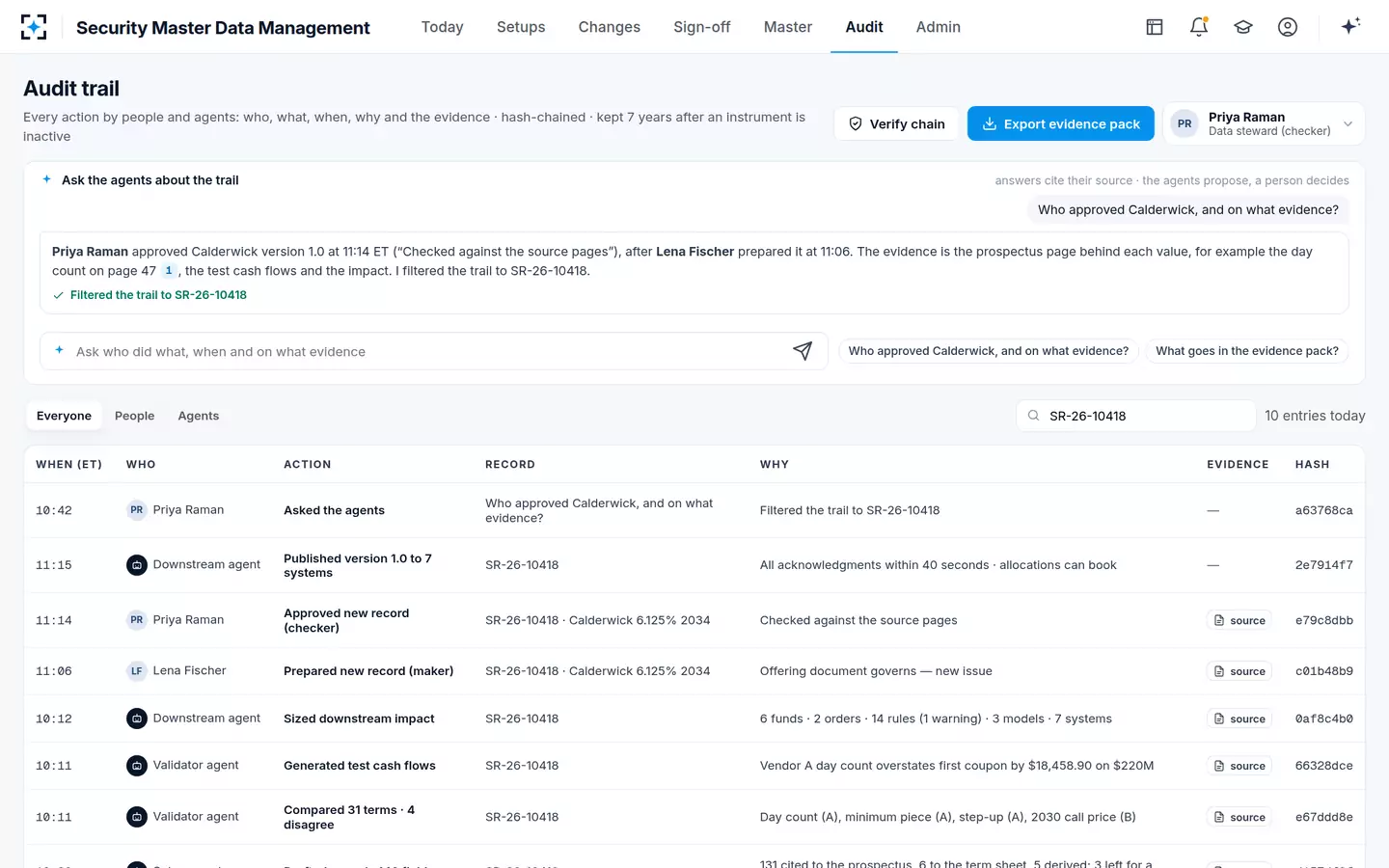This screenshot has height=868, width=1389.
Task: Navigate to the Master tab
Action: (x=788, y=27)
